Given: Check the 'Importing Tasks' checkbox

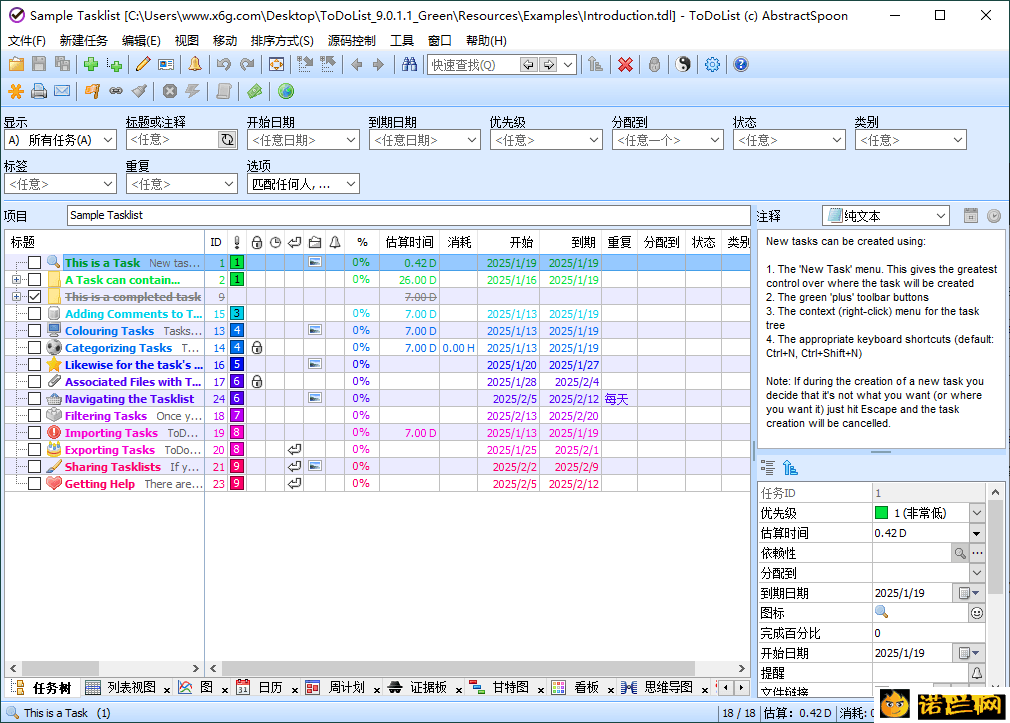Looking at the screenshot, I should 35,433.
